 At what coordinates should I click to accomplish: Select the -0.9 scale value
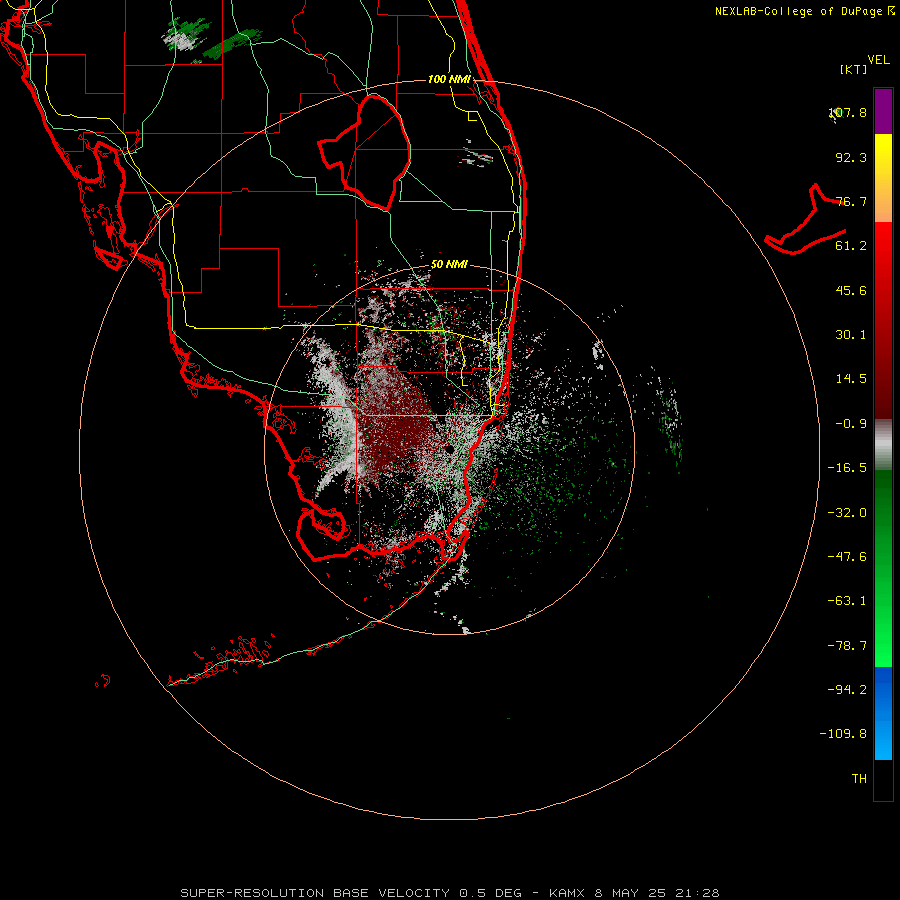click(851, 424)
